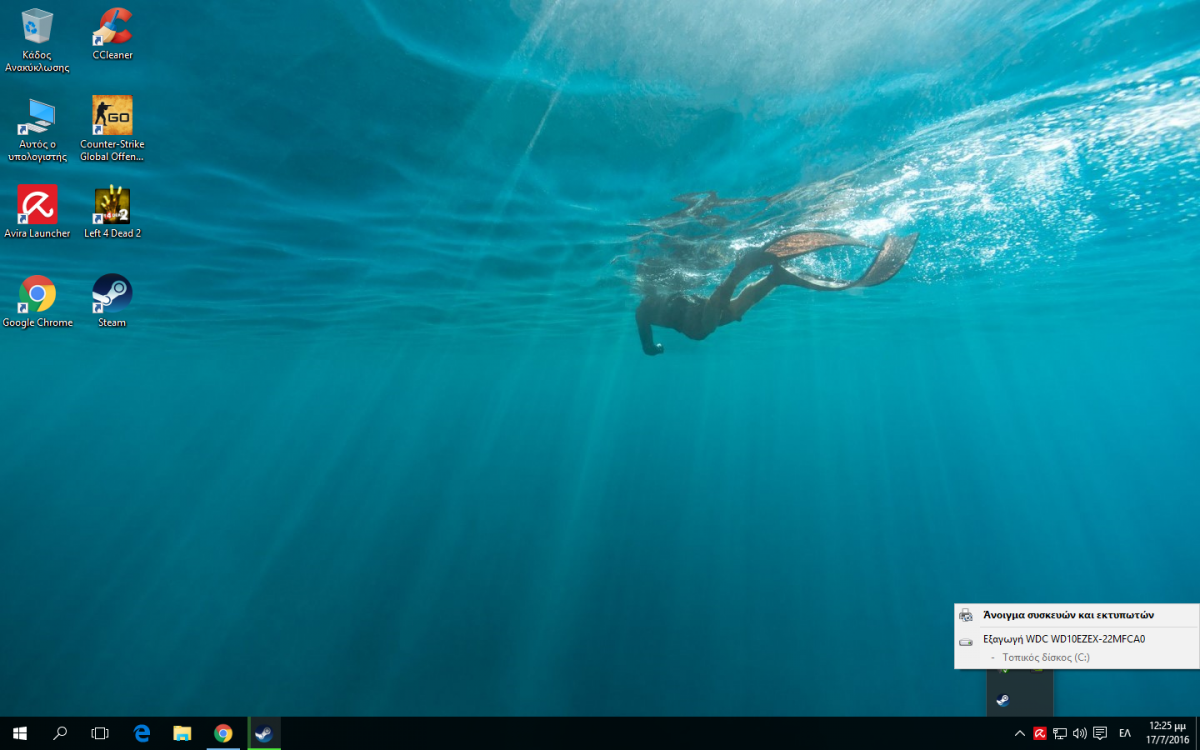Viewport: 1200px width, 750px height.
Task: Click the Show Desktop sliver after the clock
Action: point(1197,733)
